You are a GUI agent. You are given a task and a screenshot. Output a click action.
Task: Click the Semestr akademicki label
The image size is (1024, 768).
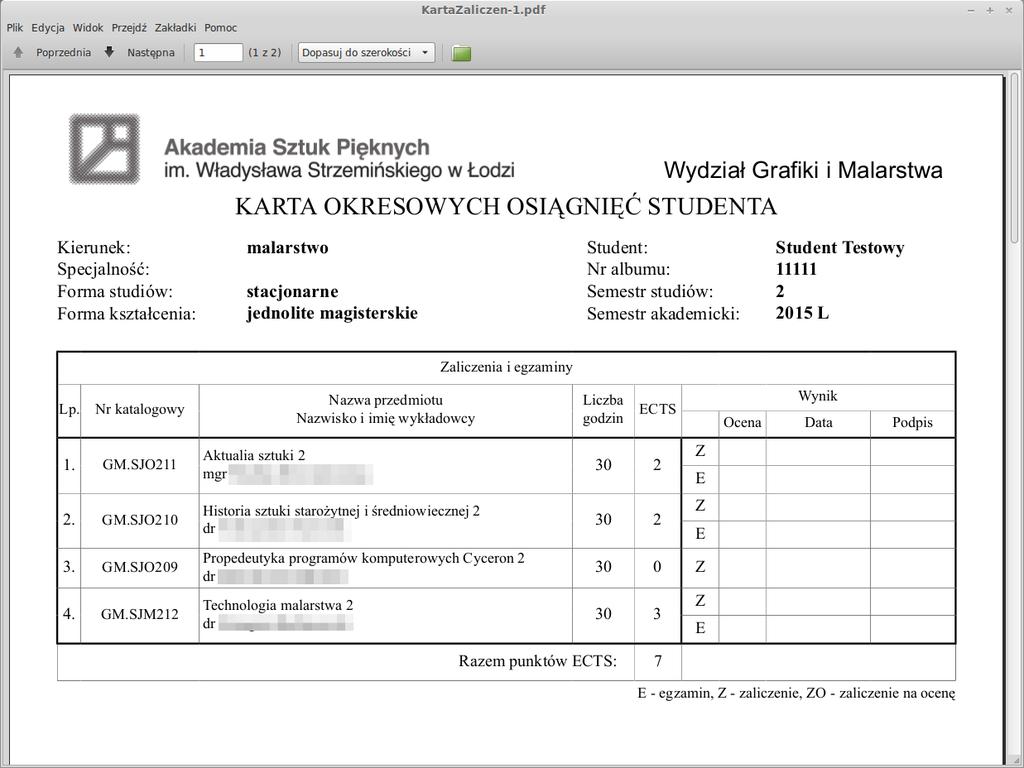664,313
